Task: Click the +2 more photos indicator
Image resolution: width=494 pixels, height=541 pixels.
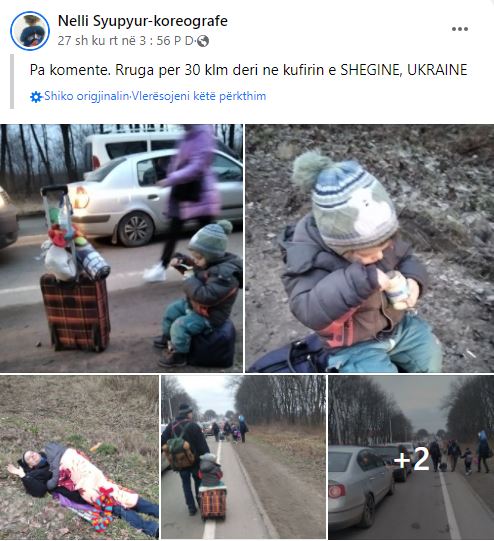Action: pyautogui.click(x=411, y=459)
